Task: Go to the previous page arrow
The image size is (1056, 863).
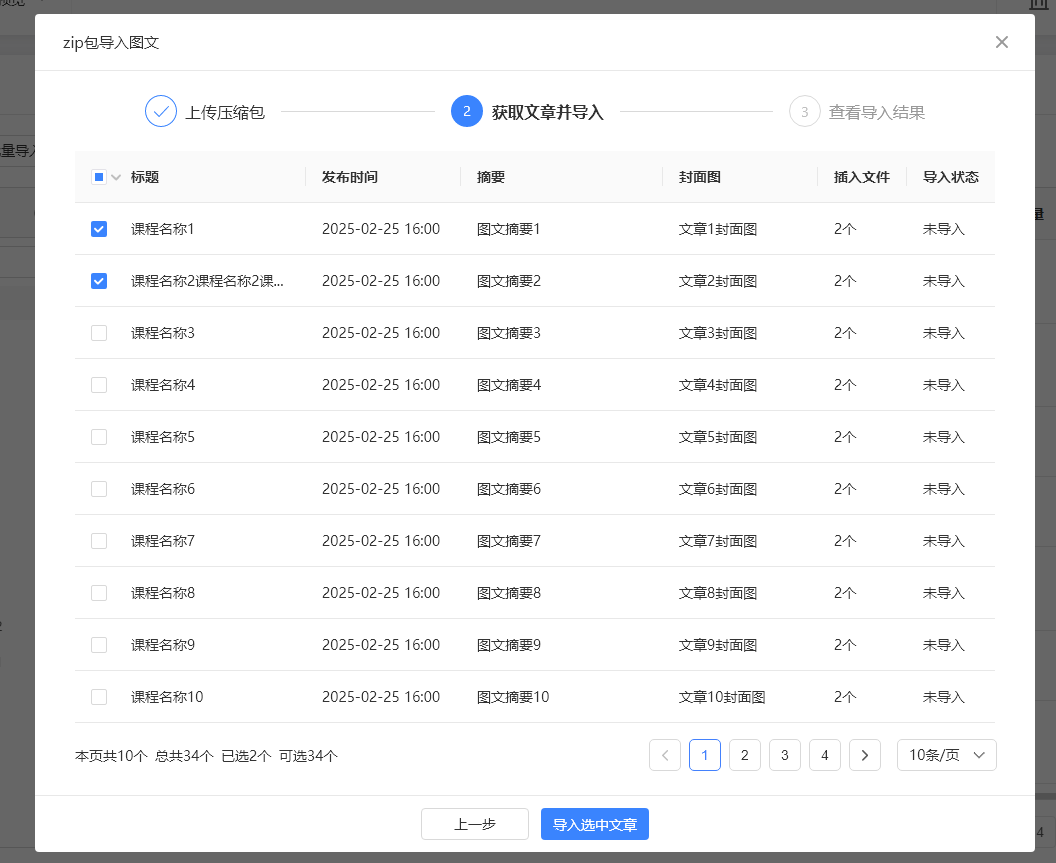Action: coord(665,755)
